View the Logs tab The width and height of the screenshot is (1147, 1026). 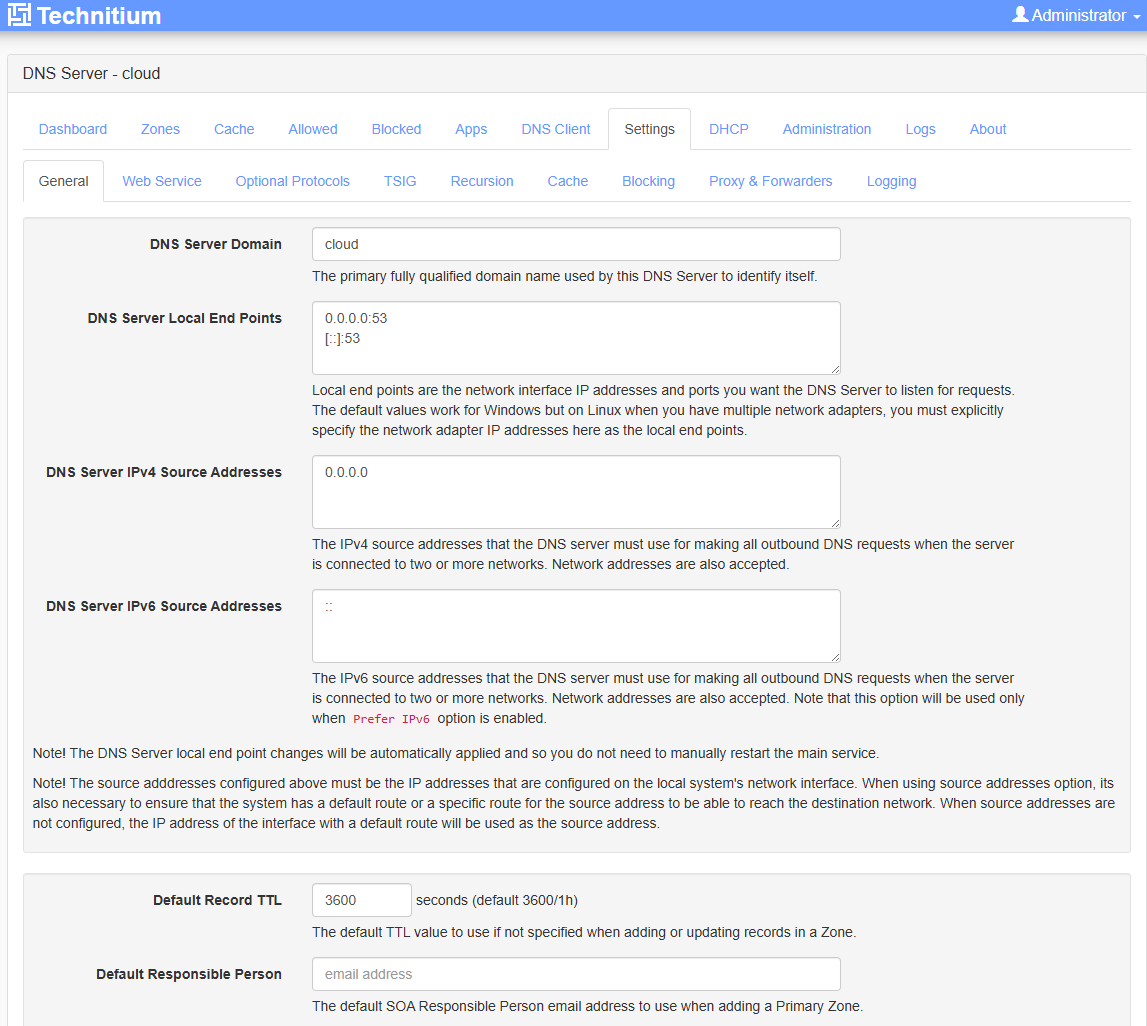coord(920,129)
